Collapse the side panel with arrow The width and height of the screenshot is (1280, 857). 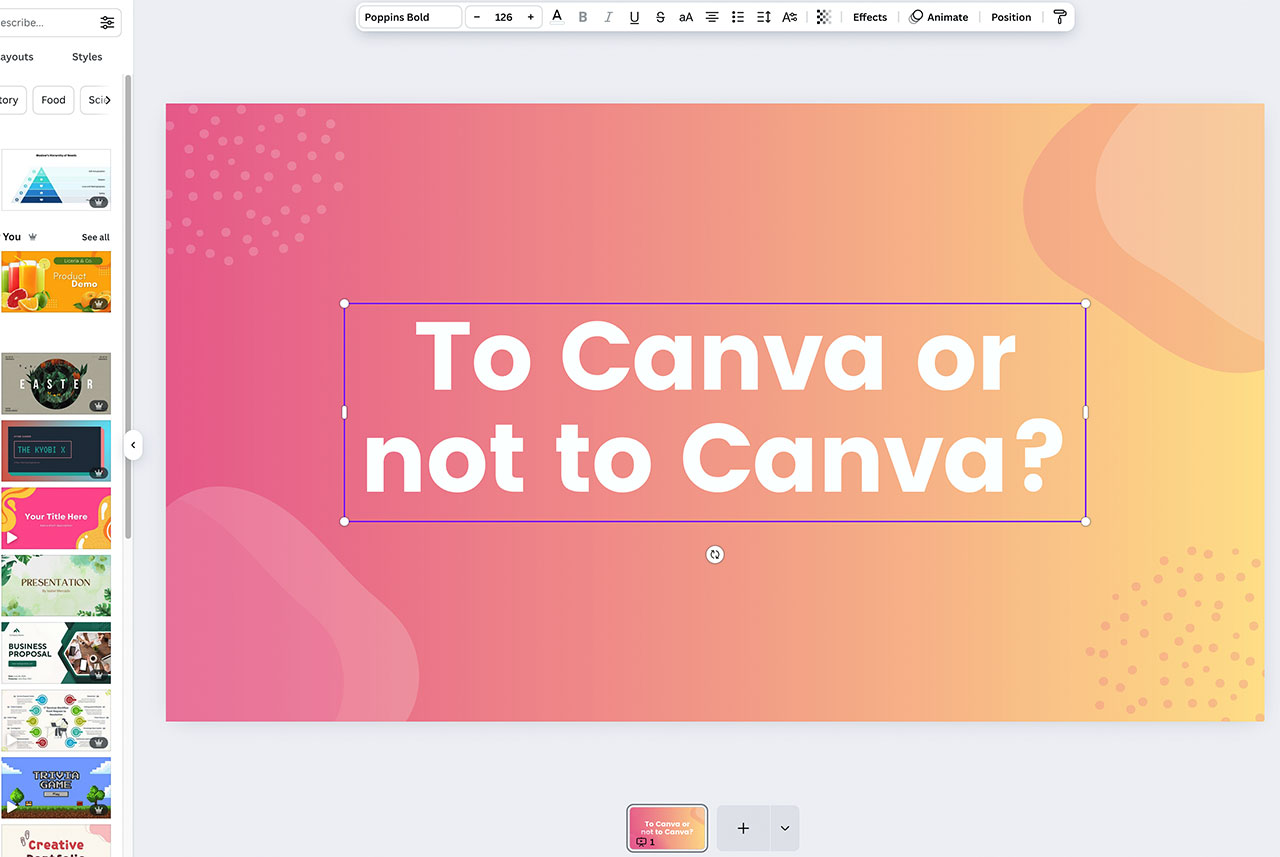point(133,445)
